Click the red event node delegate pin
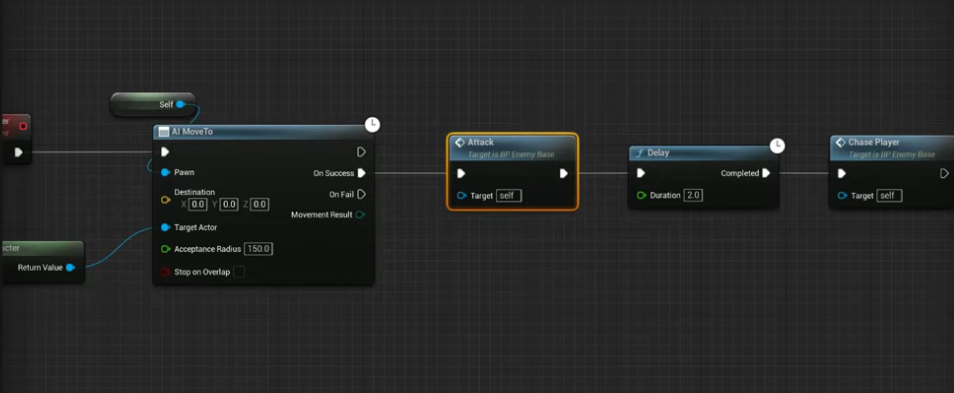This screenshot has width=954, height=393. [23, 126]
